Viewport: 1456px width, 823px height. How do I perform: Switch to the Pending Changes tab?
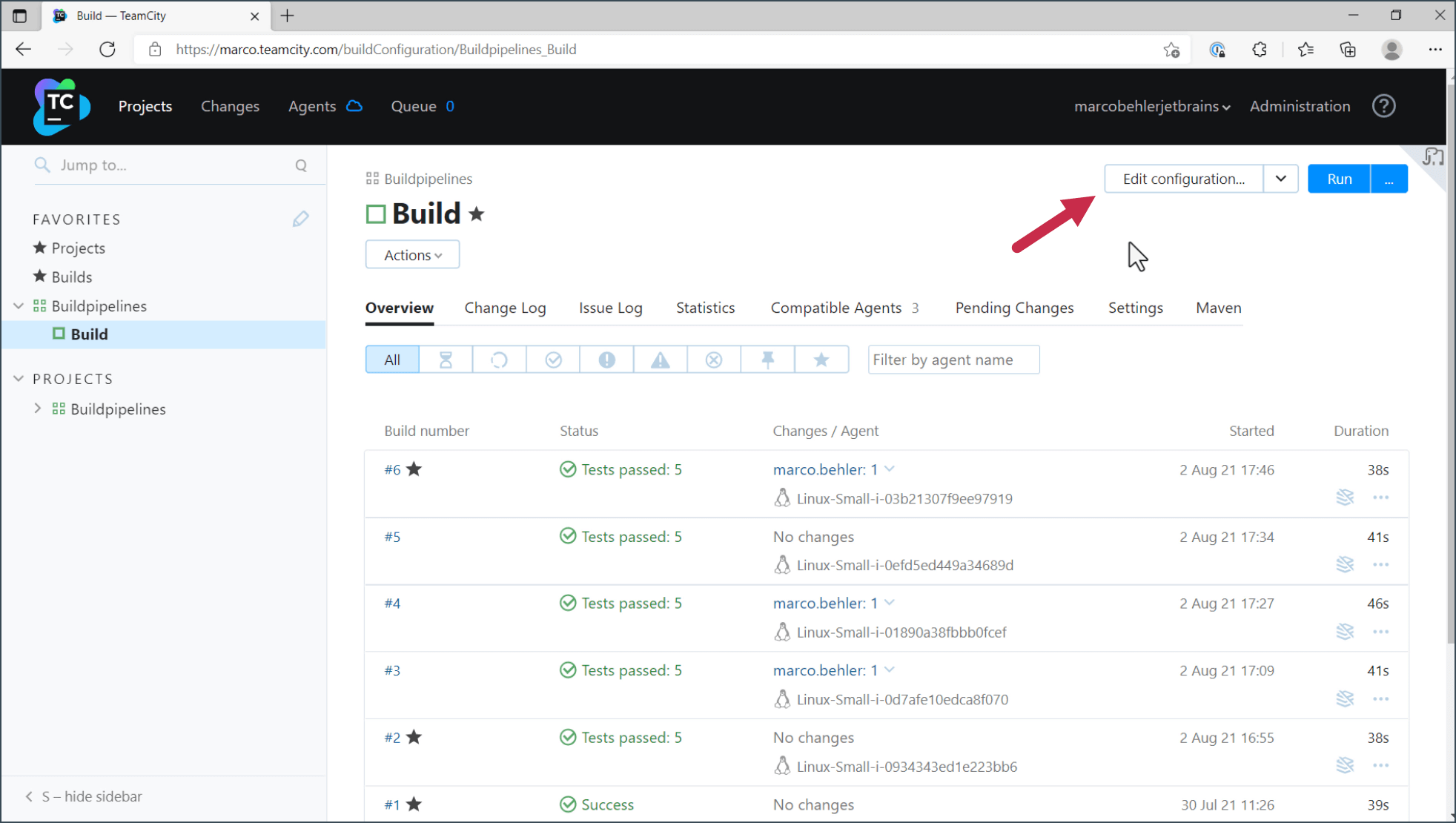pyautogui.click(x=1014, y=307)
